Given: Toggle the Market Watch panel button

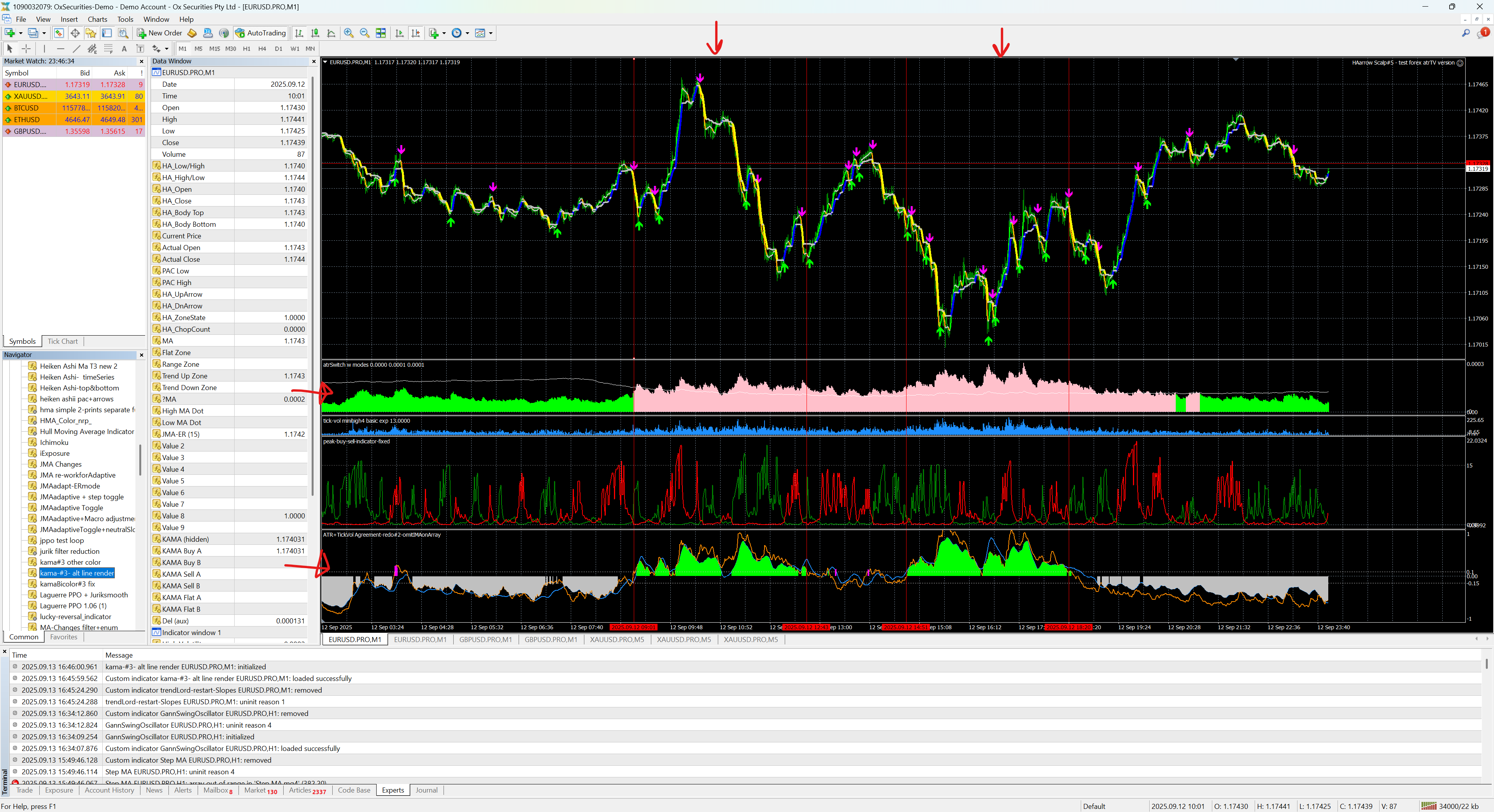Looking at the screenshot, I should pos(59,33).
